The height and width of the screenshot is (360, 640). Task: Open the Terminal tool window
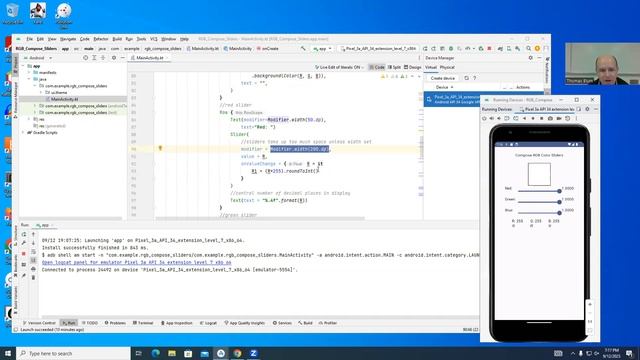(x=143, y=323)
